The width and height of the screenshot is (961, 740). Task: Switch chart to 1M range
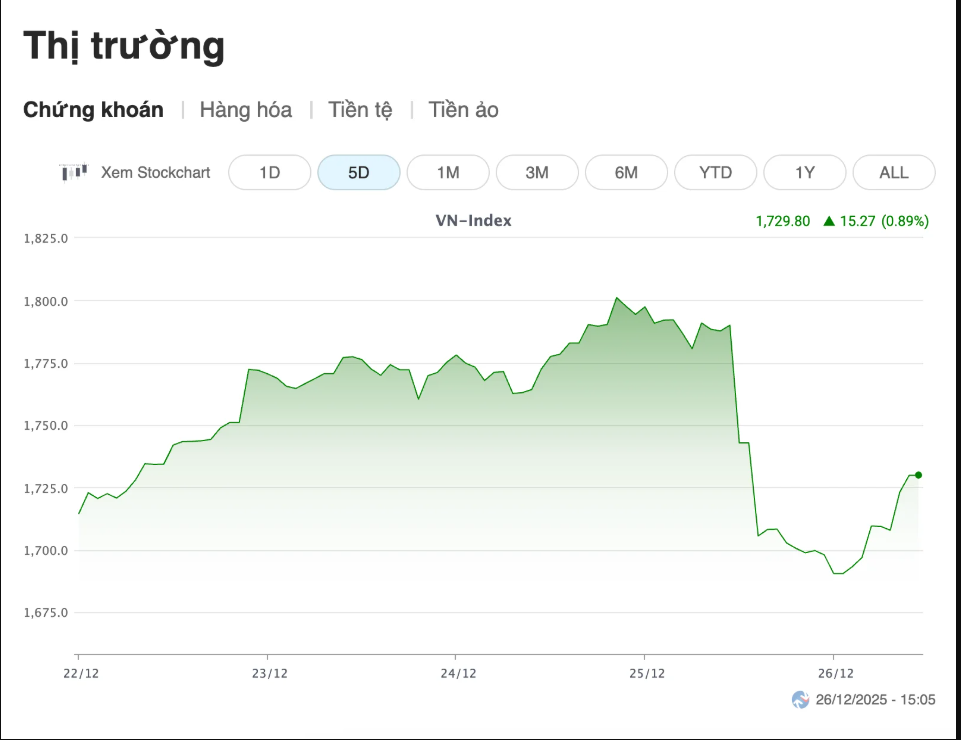(x=448, y=172)
